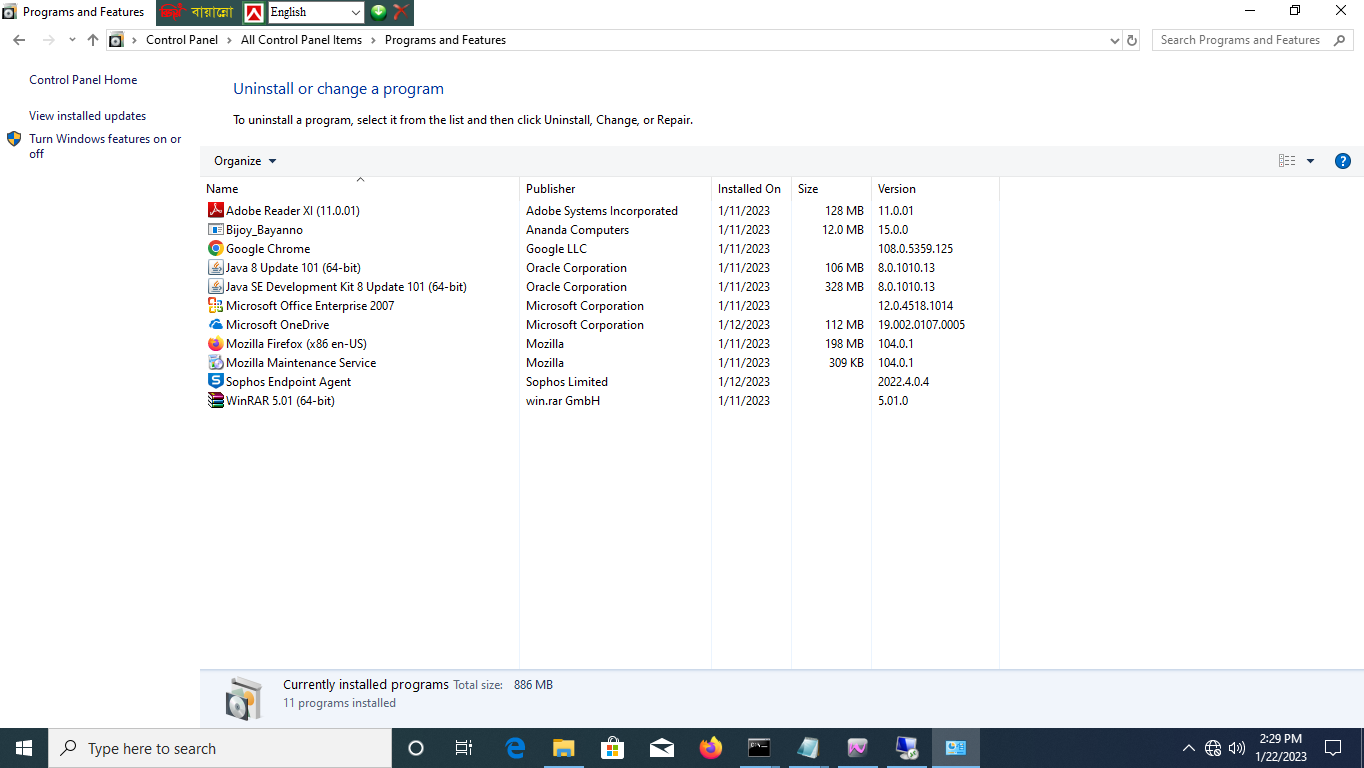Sort the list by the Size column
This screenshot has width=1364, height=768.
[x=831, y=188]
